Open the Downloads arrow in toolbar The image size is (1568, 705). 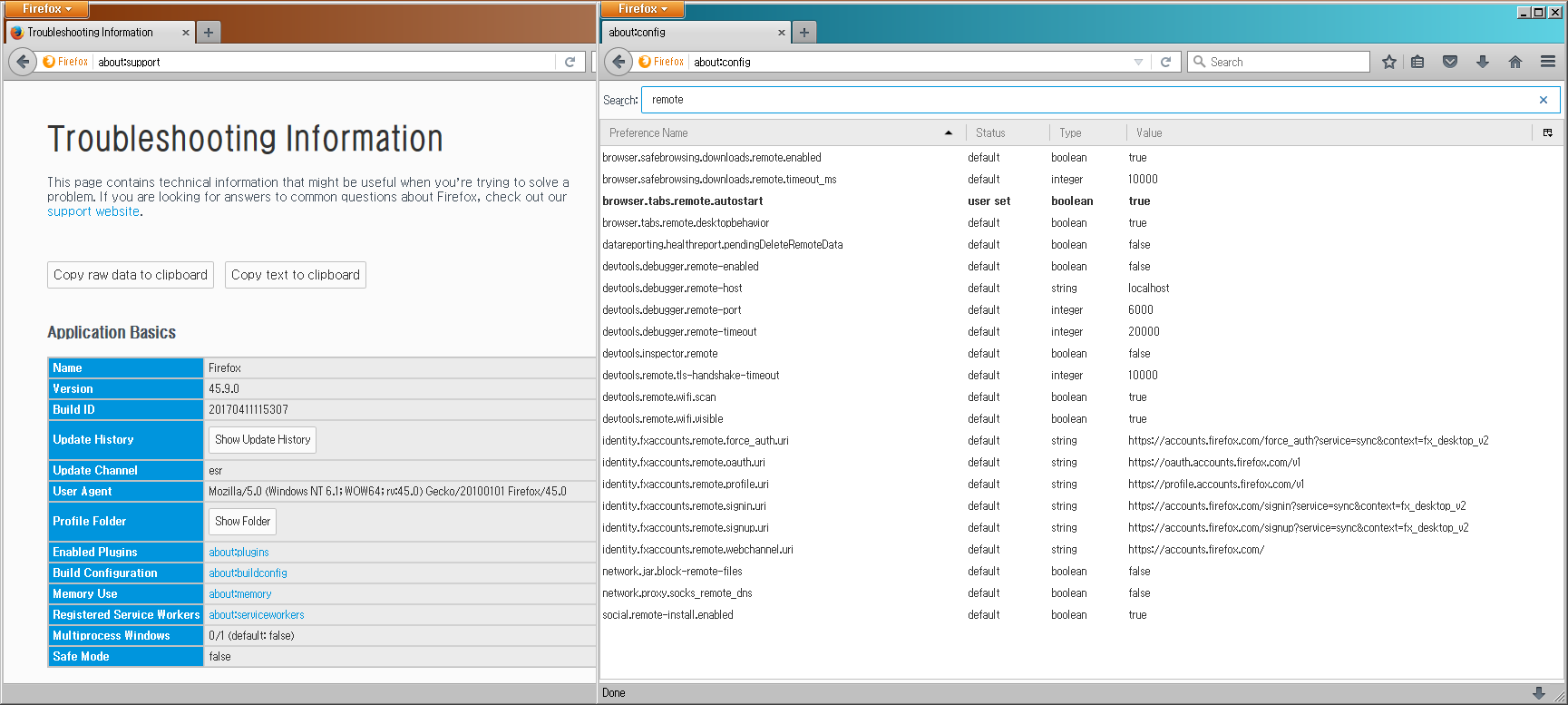[x=1483, y=62]
